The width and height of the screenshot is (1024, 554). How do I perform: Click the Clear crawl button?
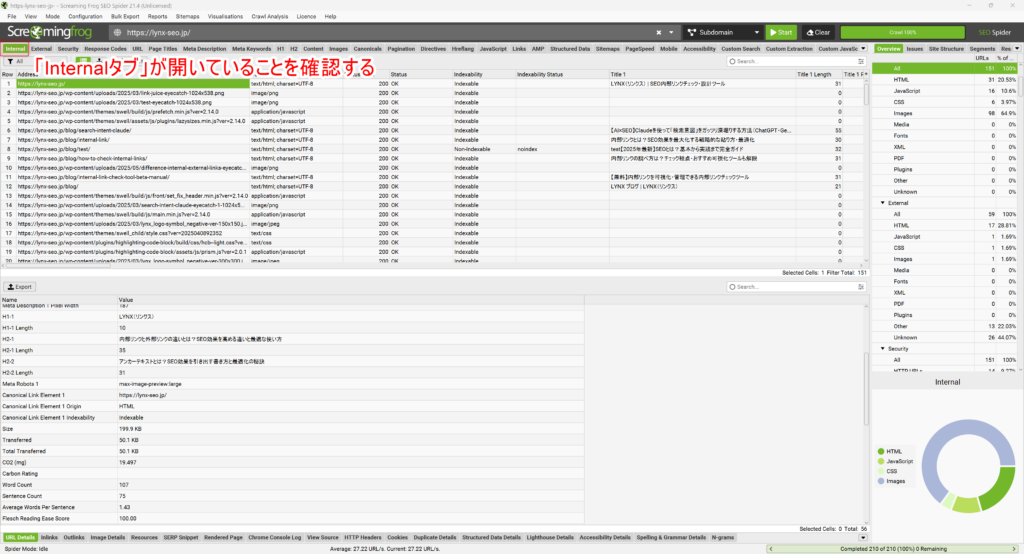[817, 32]
